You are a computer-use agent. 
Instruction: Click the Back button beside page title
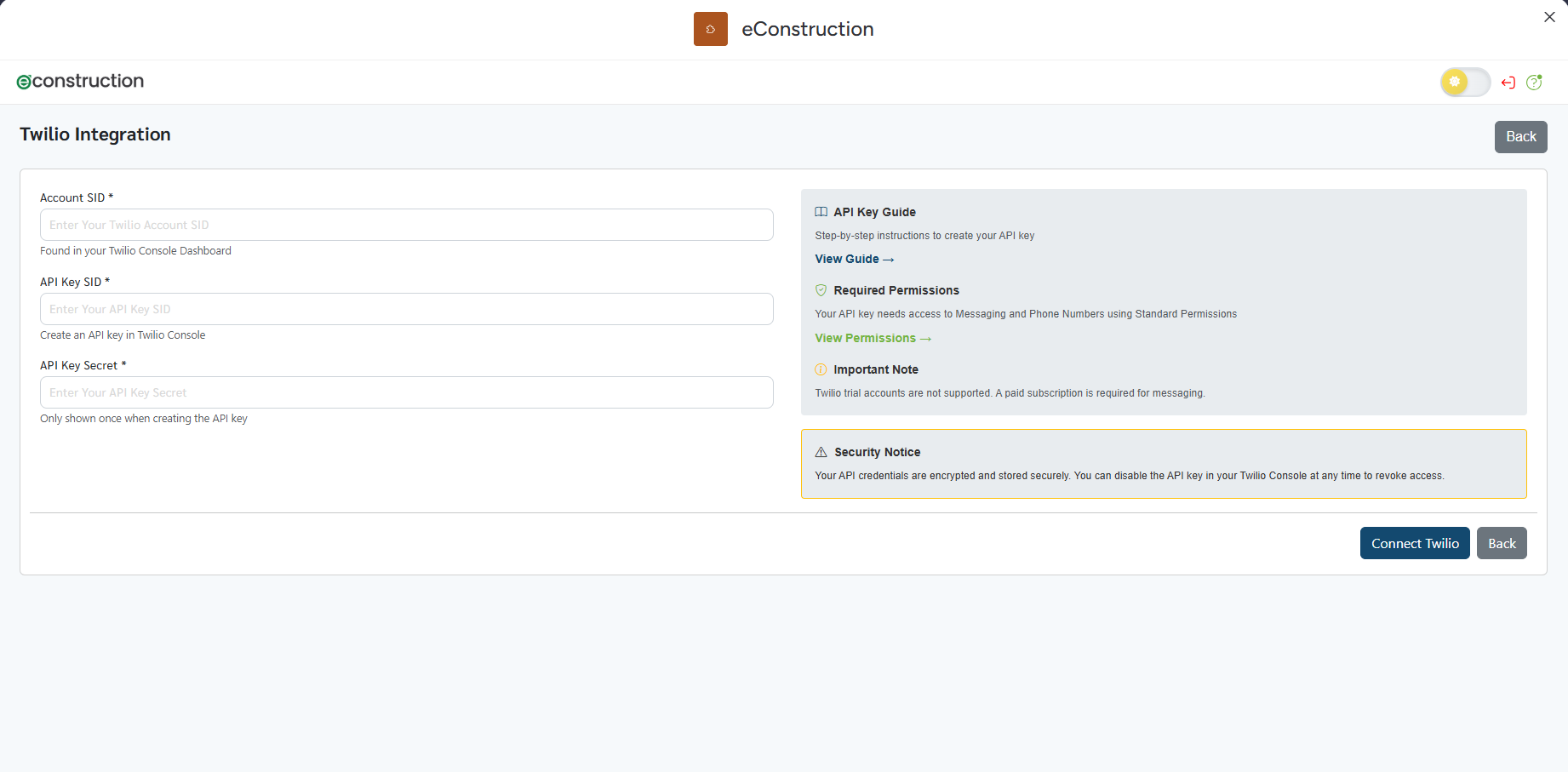pyautogui.click(x=1520, y=137)
